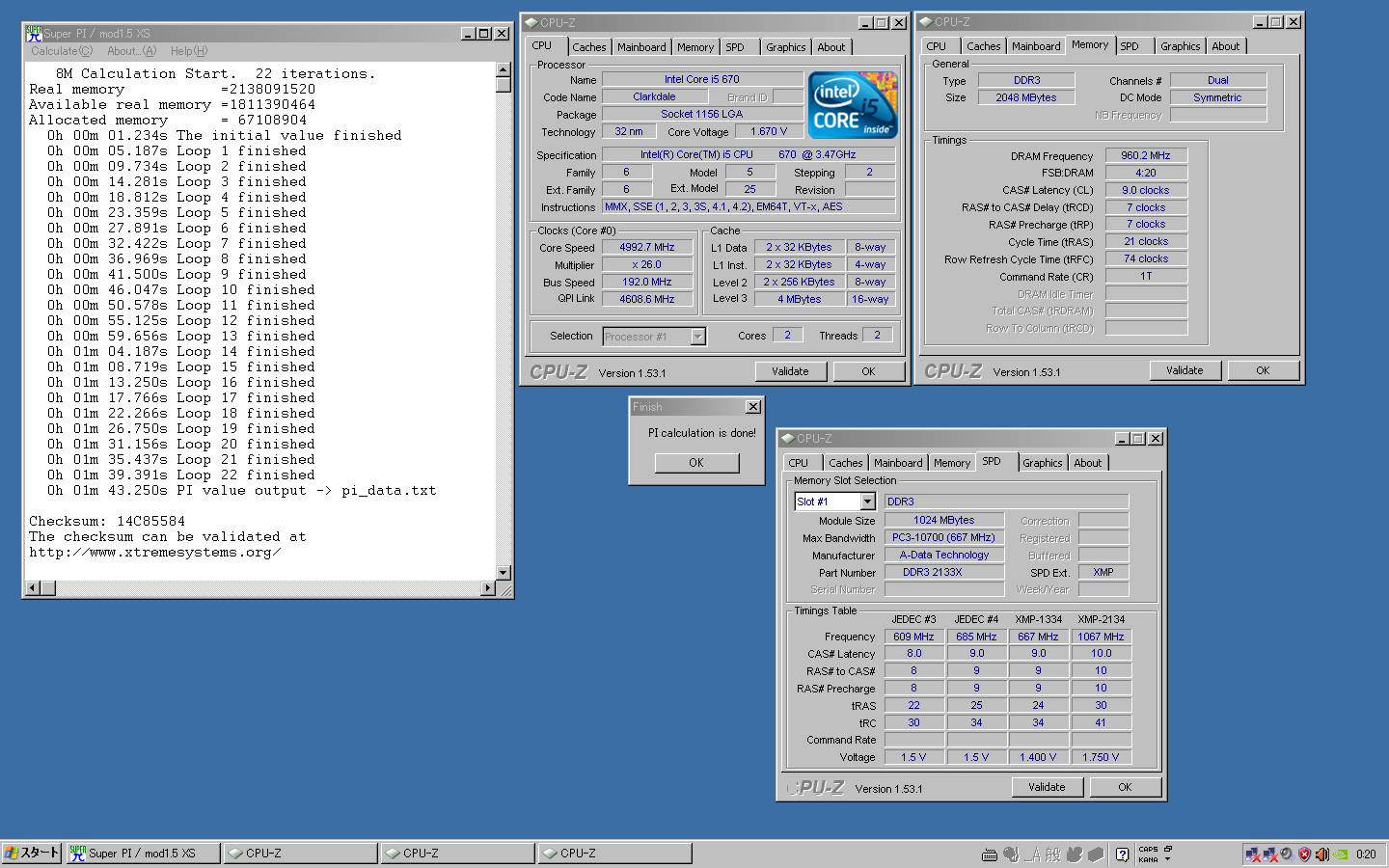The width and height of the screenshot is (1389, 868).
Task: Open the Windows Start button
Action: [32, 853]
